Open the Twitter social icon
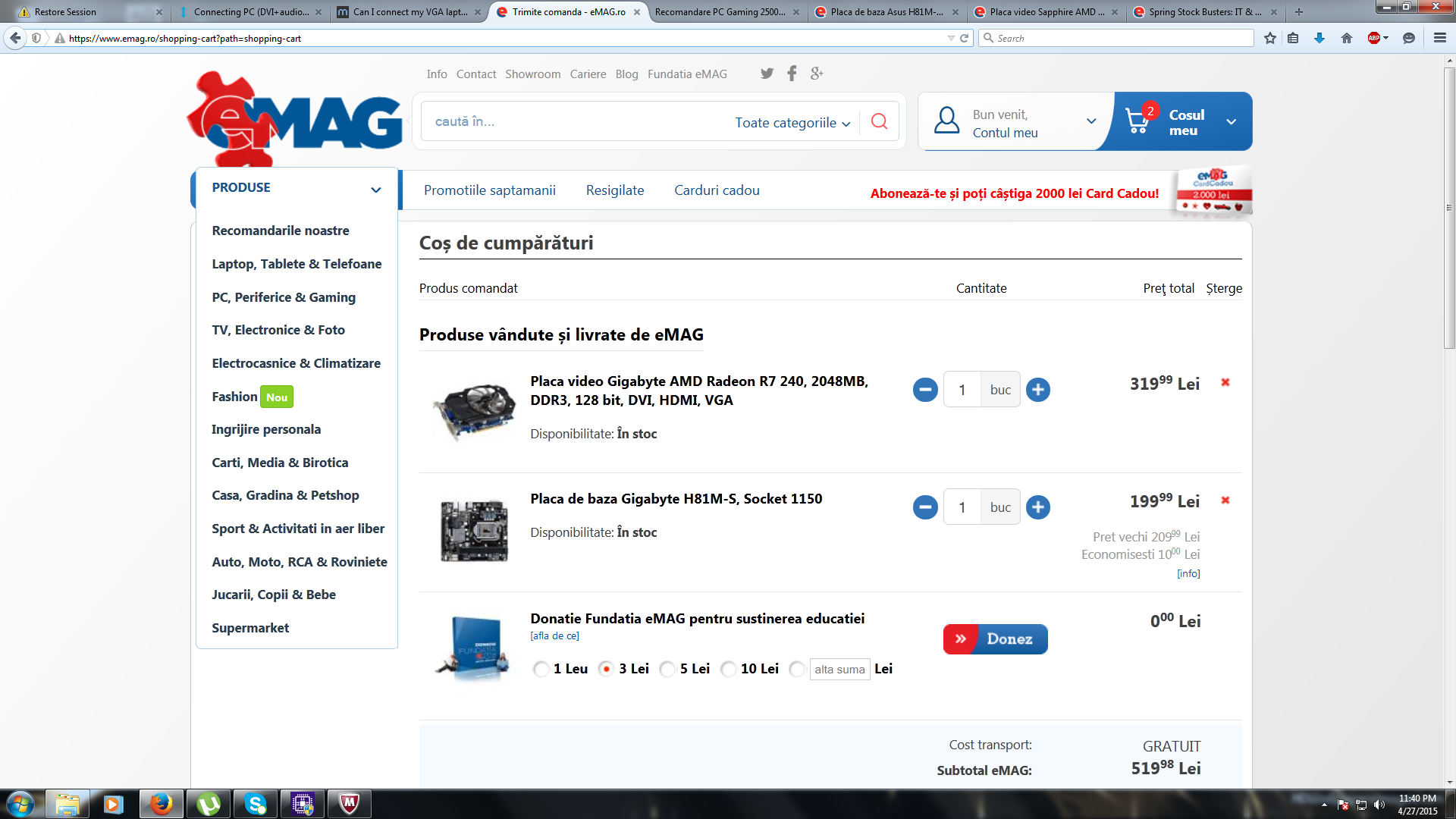The image size is (1456, 819). coord(767,74)
